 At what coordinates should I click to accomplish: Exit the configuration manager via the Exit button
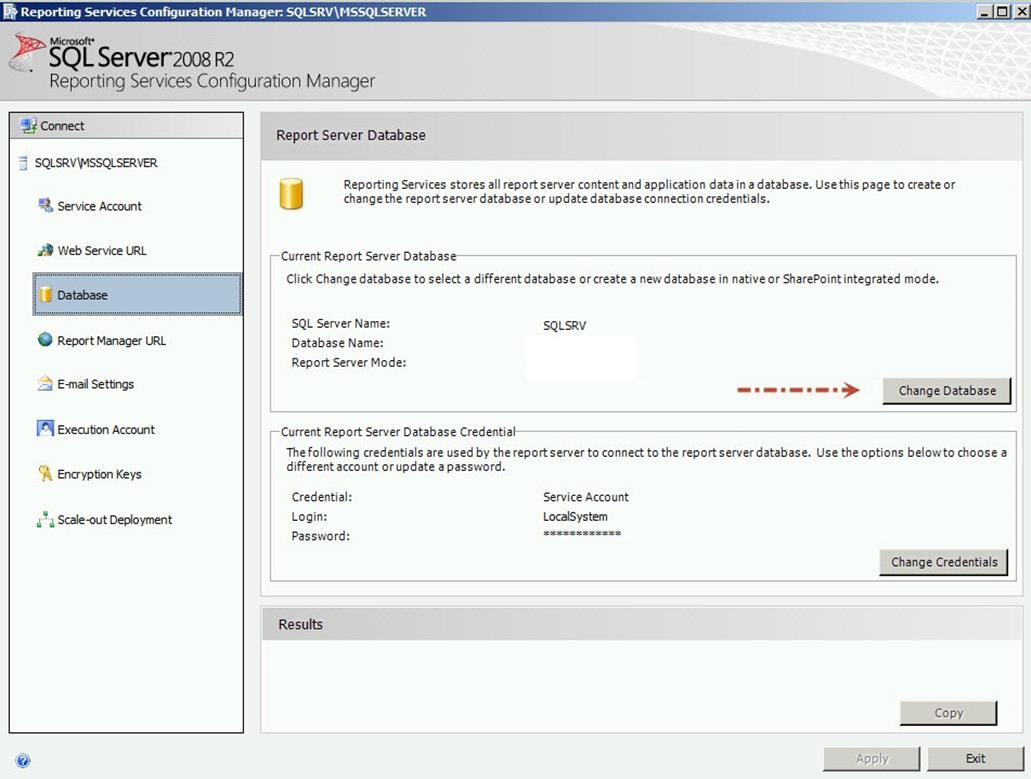click(975, 759)
